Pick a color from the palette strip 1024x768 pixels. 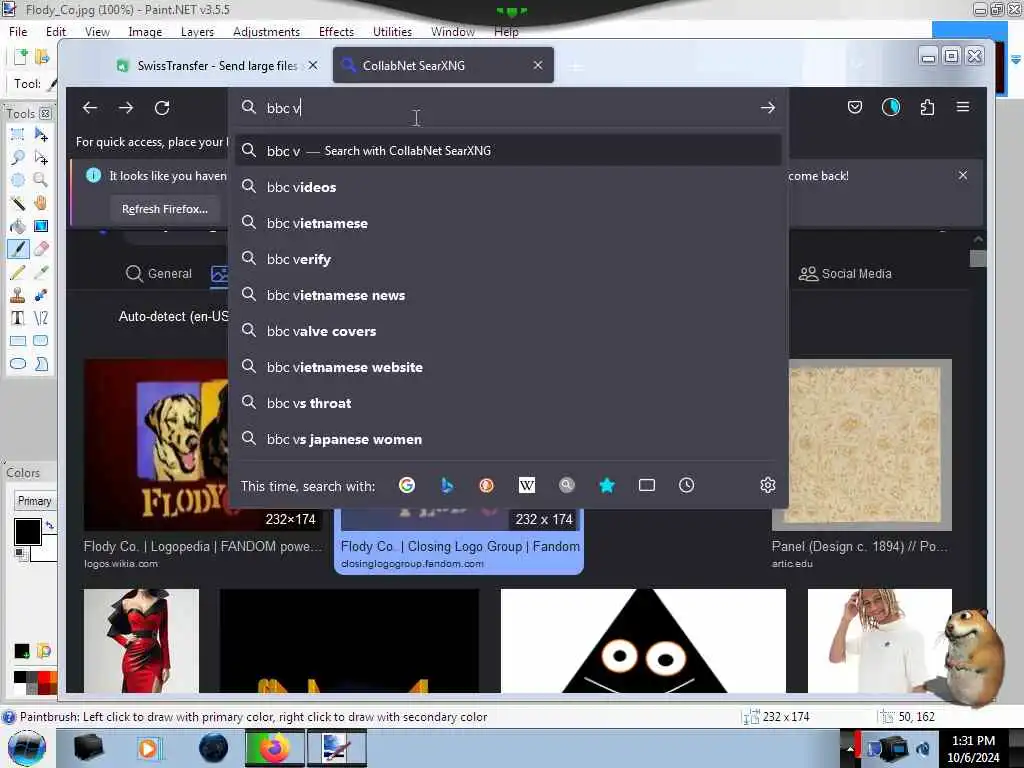point(35,682)
